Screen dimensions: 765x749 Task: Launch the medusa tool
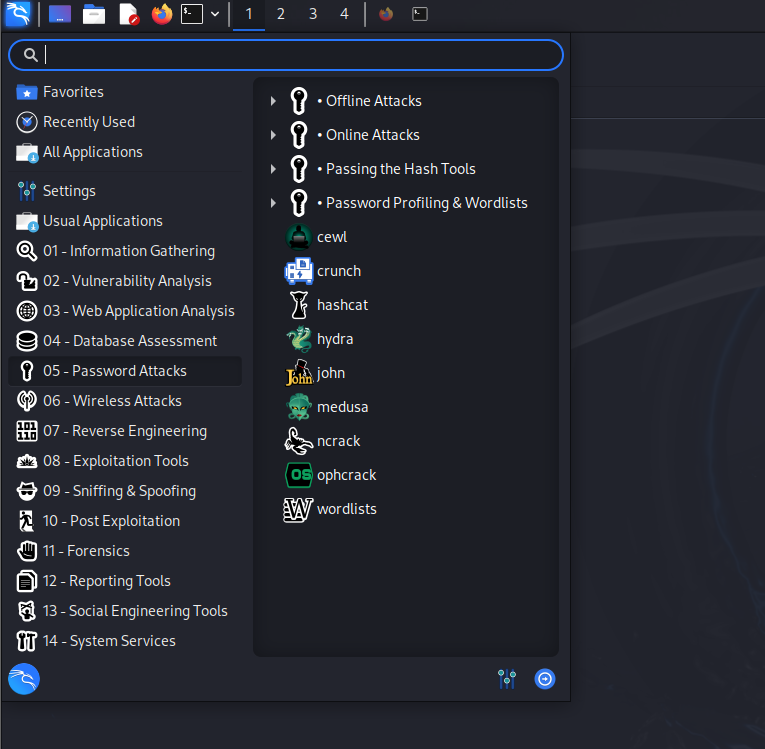pyautogui.click(x=340, y=407)
